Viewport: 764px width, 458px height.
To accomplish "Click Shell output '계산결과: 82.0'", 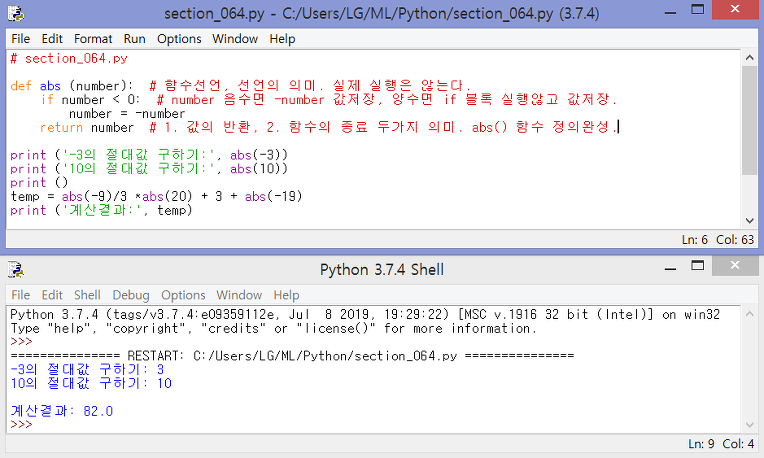I will 62,411.
